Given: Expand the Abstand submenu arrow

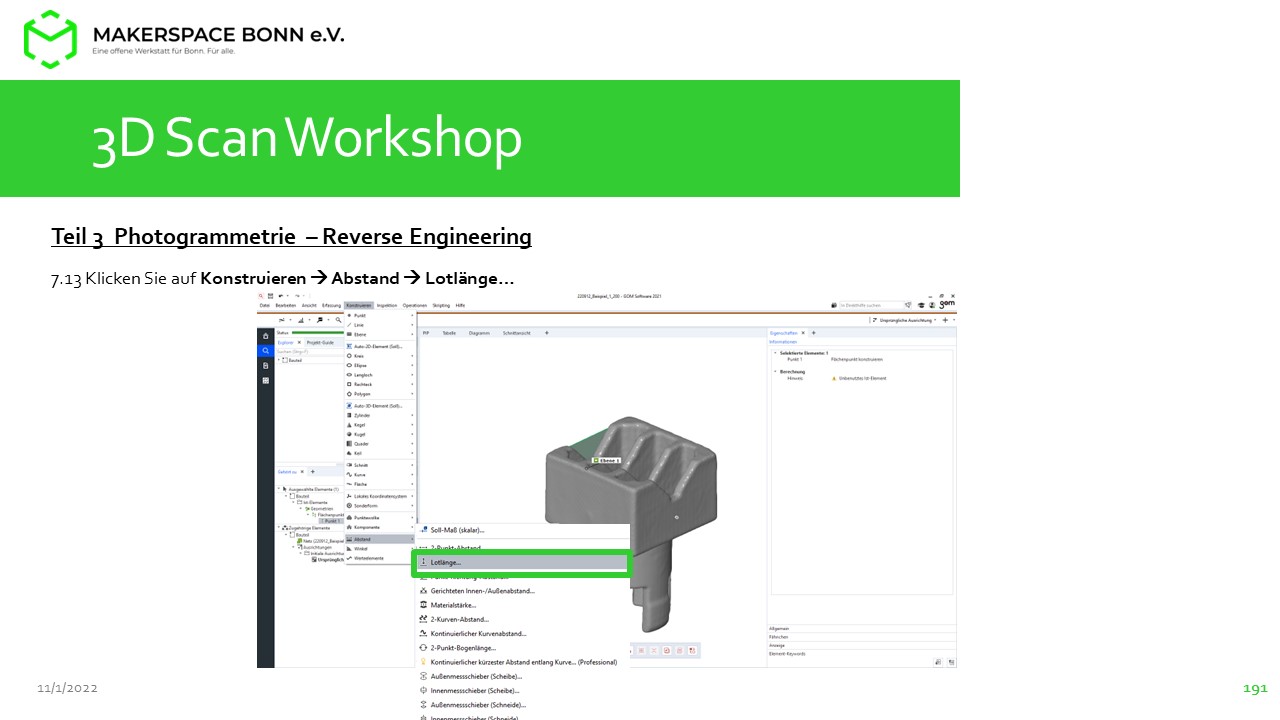Looking at the screenshot, I should (x=411, y=539).
